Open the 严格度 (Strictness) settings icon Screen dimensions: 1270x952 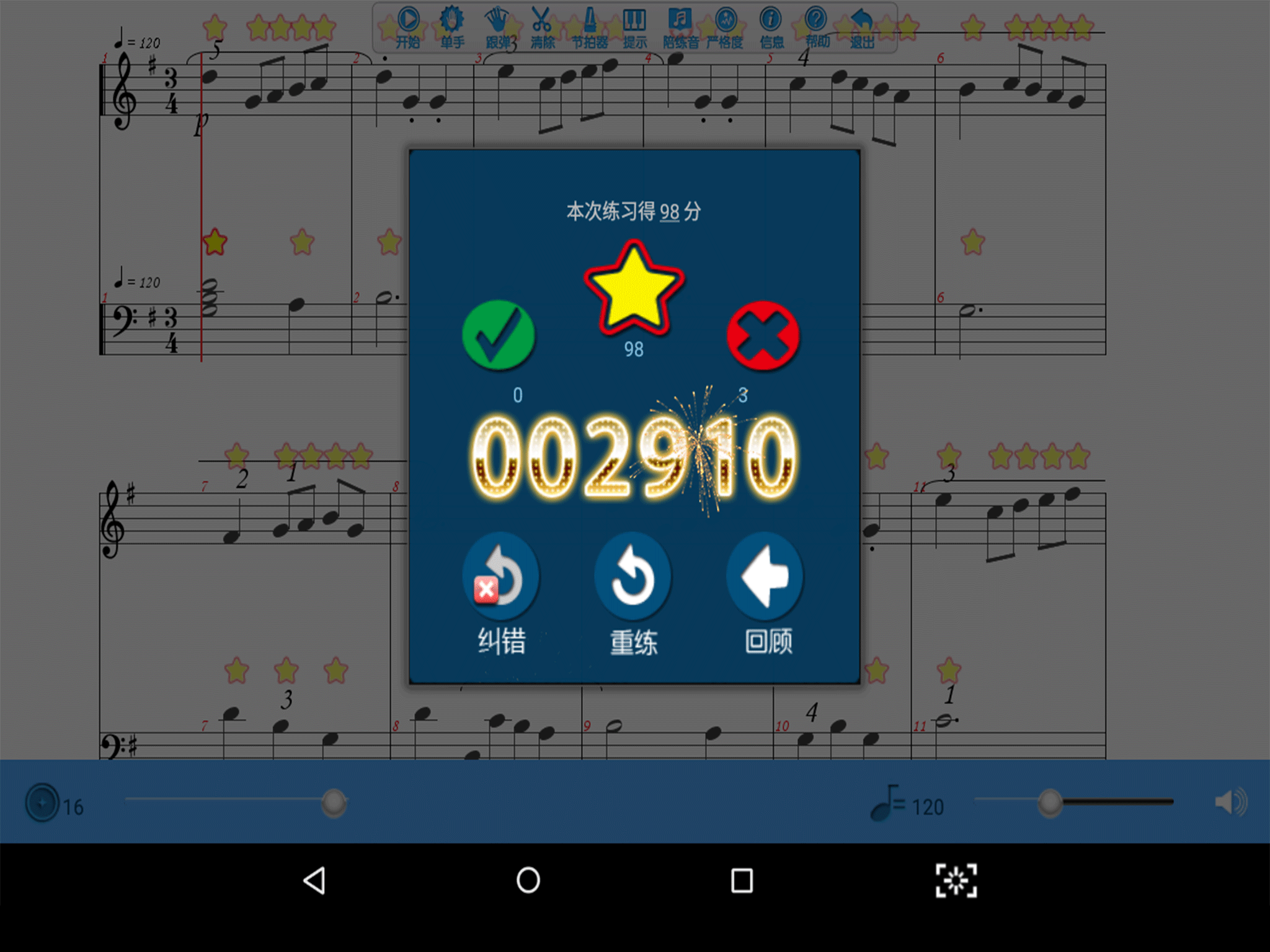[x=725, y=20]
